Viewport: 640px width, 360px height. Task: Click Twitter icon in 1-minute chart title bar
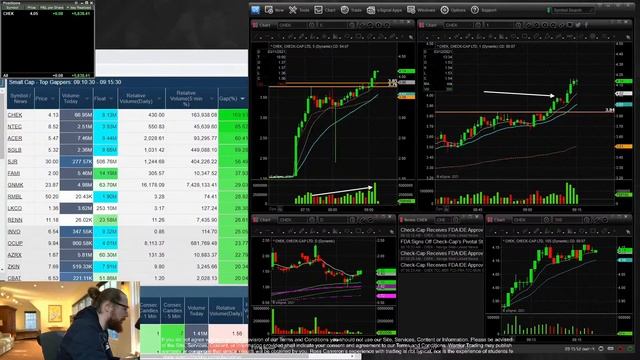(578, 25)
